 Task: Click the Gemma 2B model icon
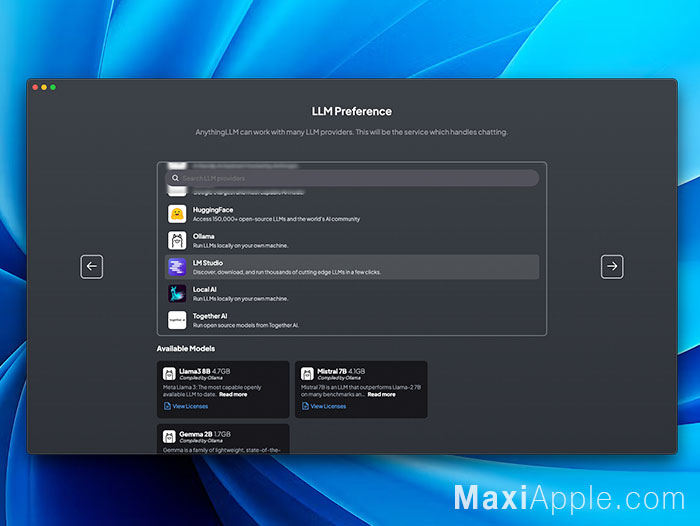coord(169,436)
